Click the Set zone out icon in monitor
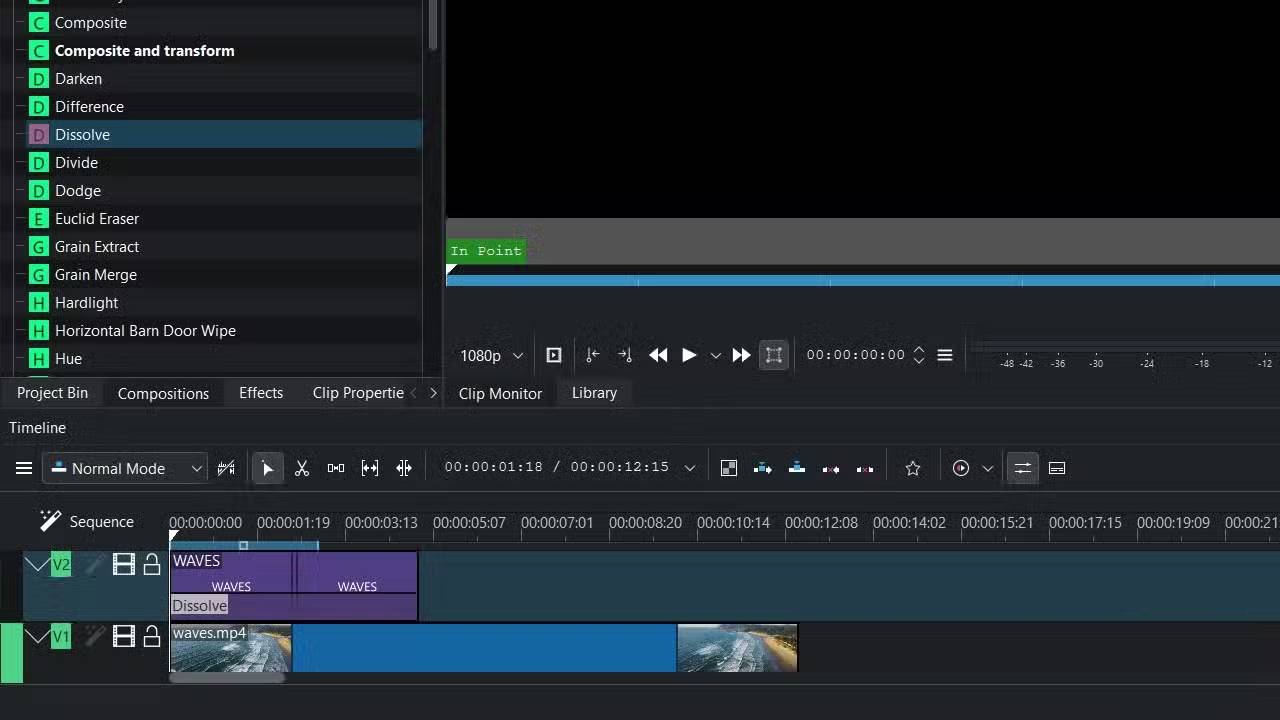Screen dimensions: 1280x720 coord(625,355)
